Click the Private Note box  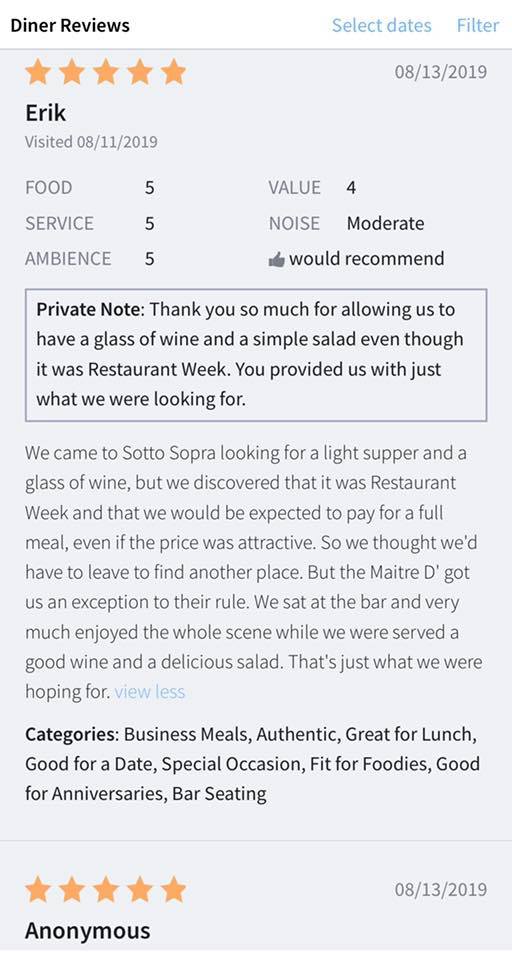[256, 355]
